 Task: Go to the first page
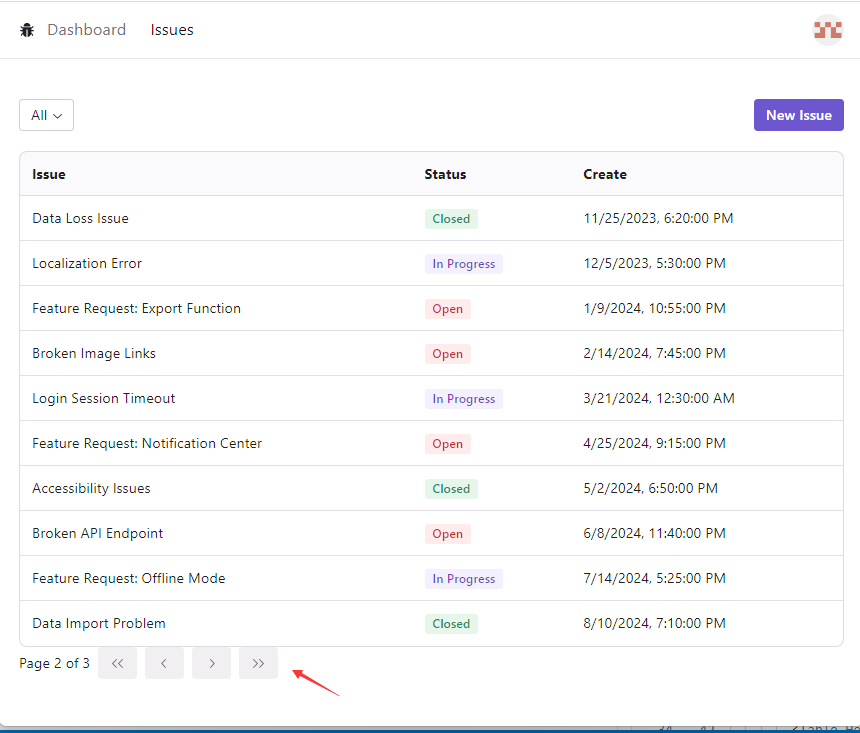[117, 663]
